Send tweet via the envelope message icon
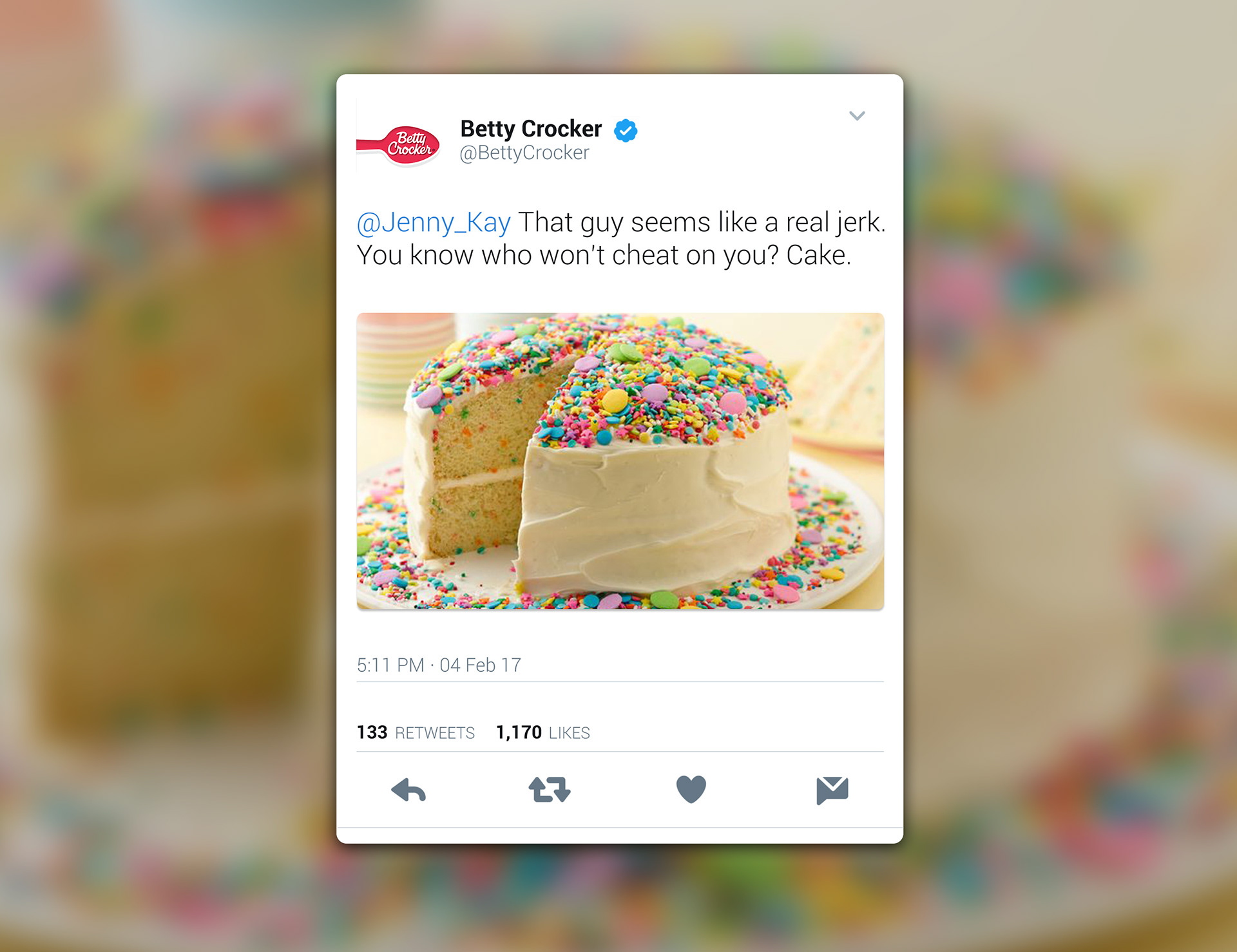Viewport: 1237px width, 952px height. (832, 790)
